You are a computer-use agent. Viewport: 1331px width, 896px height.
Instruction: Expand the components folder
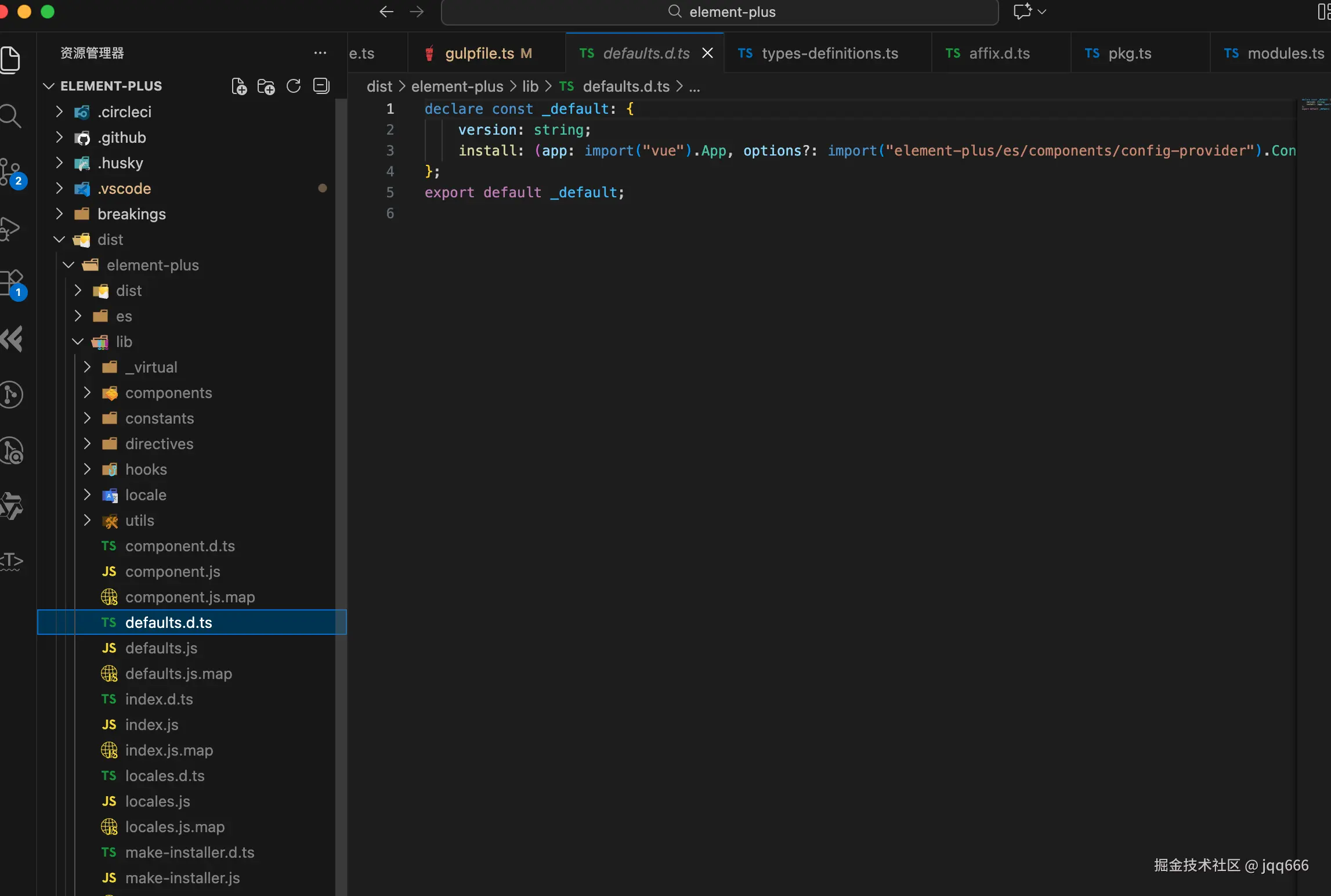pyautogui.click(x=168, y=393)
